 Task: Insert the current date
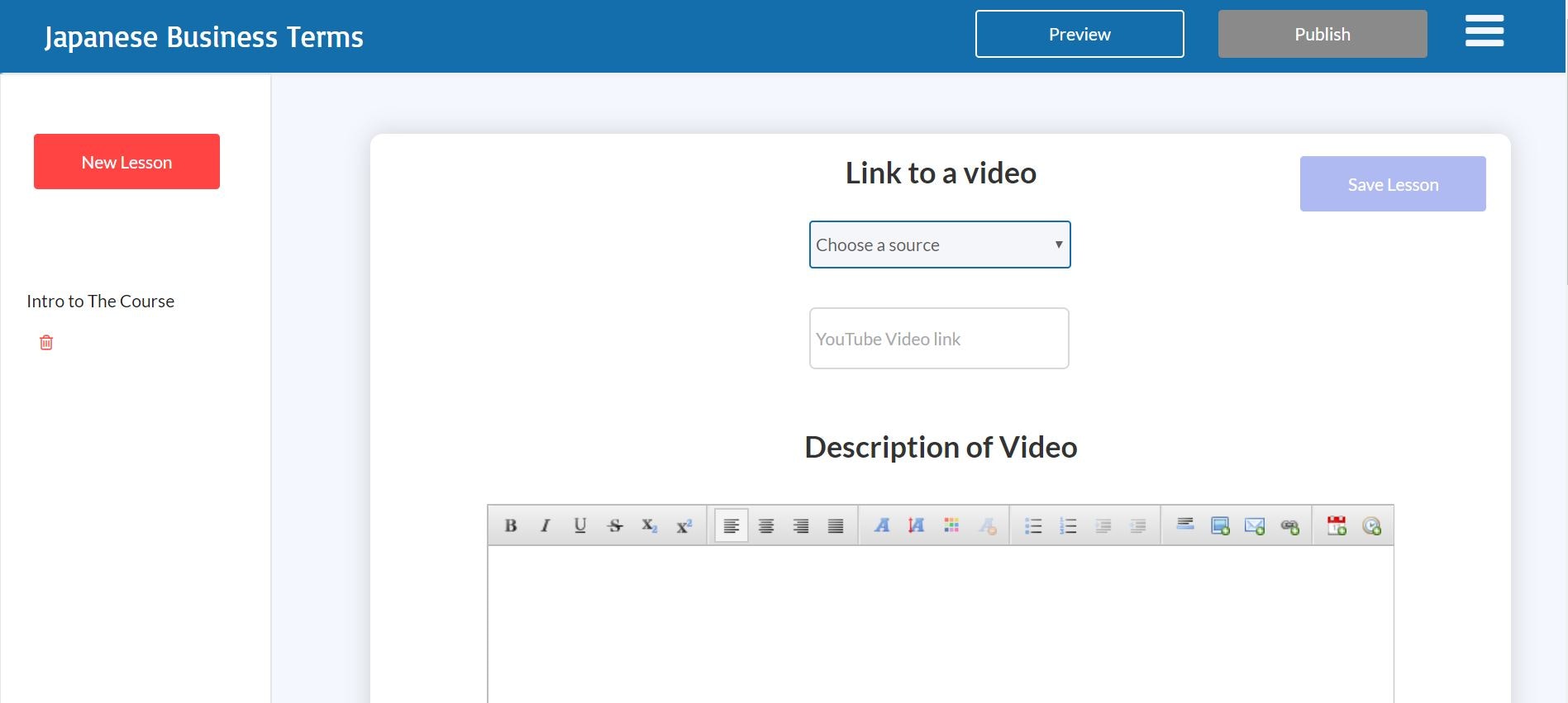[1337, 525]
